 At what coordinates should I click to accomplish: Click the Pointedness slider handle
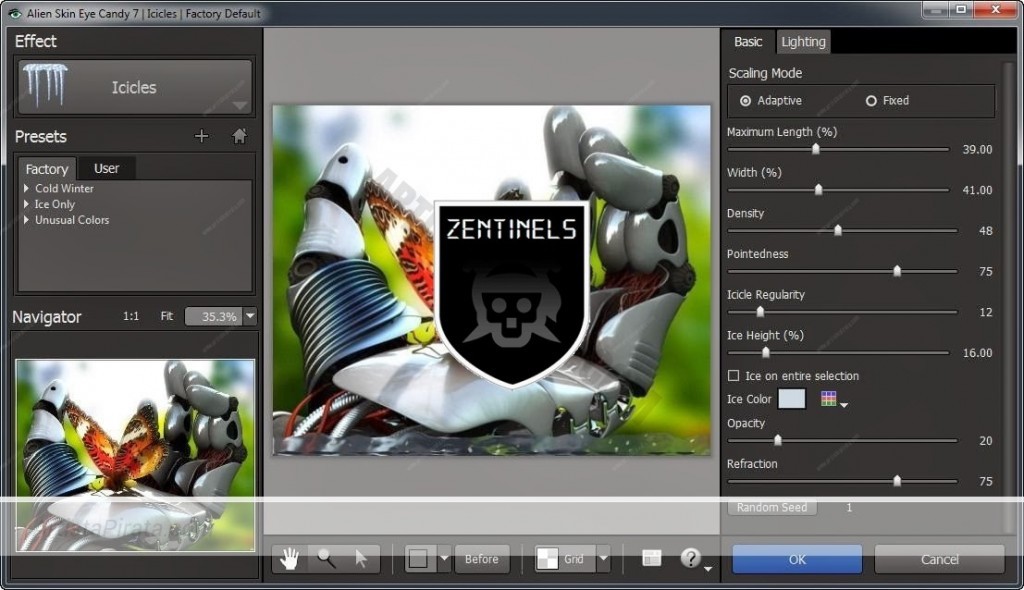pyautogui.click(x=897, y=270)
